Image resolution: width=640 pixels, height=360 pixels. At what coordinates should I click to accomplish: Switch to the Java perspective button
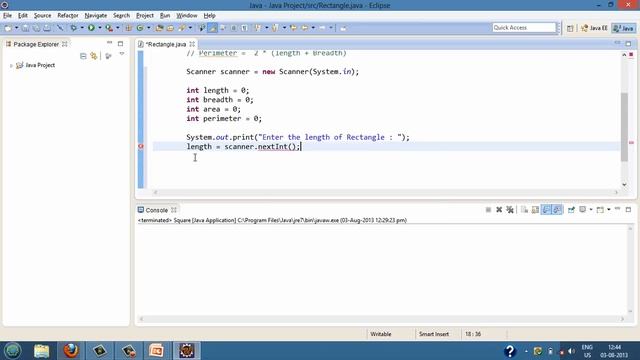pos(624,28)
